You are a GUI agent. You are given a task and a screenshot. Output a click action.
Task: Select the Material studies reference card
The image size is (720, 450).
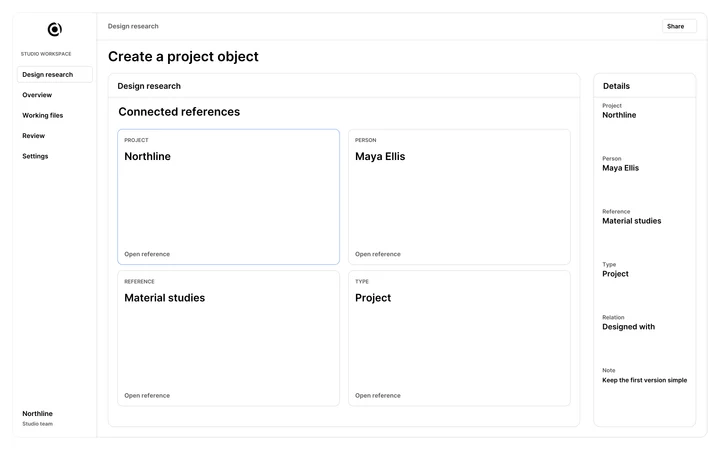(228, 338)
